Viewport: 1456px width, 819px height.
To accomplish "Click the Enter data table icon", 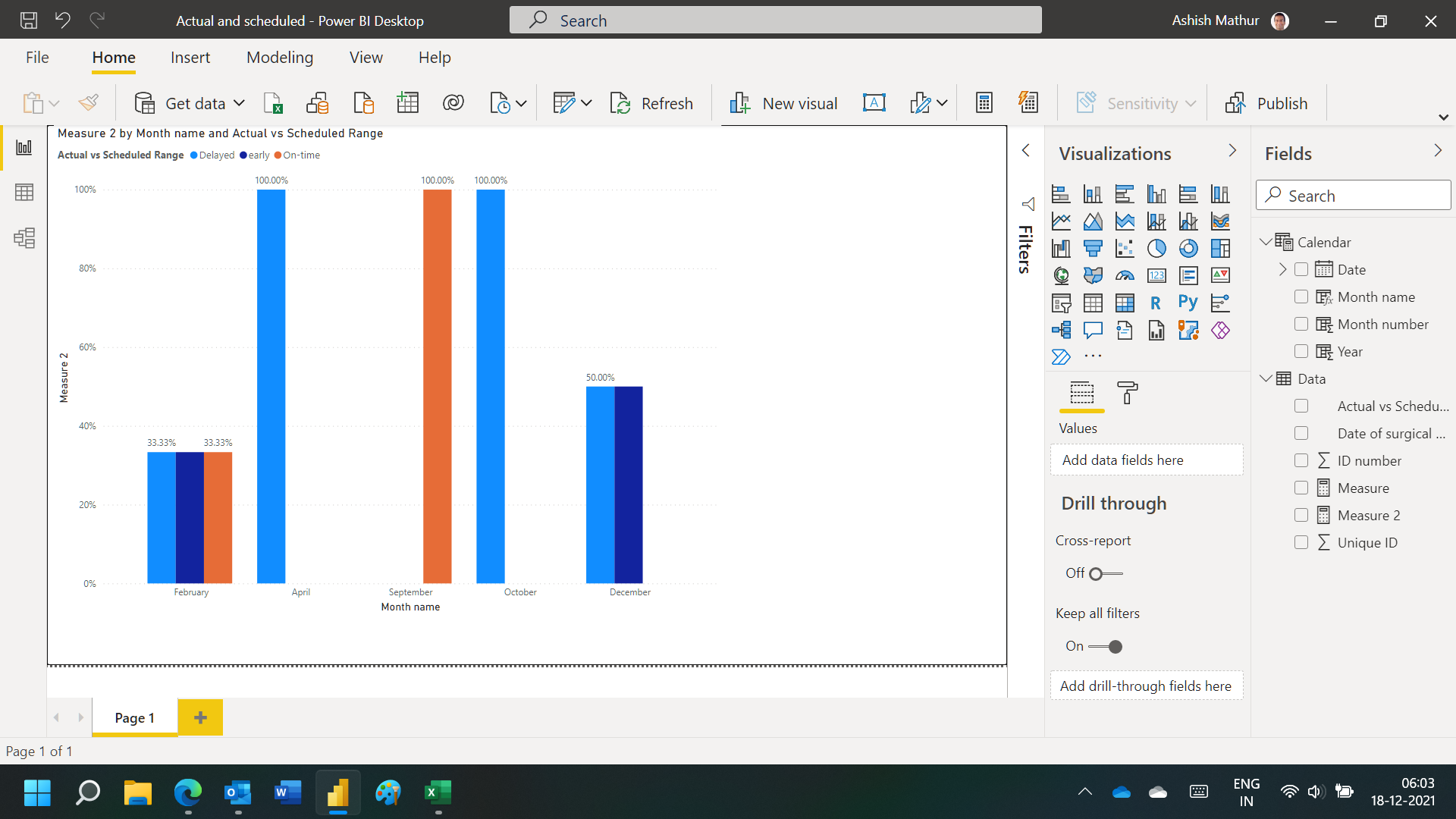I will pyautogui.click(x=408, y=103).
